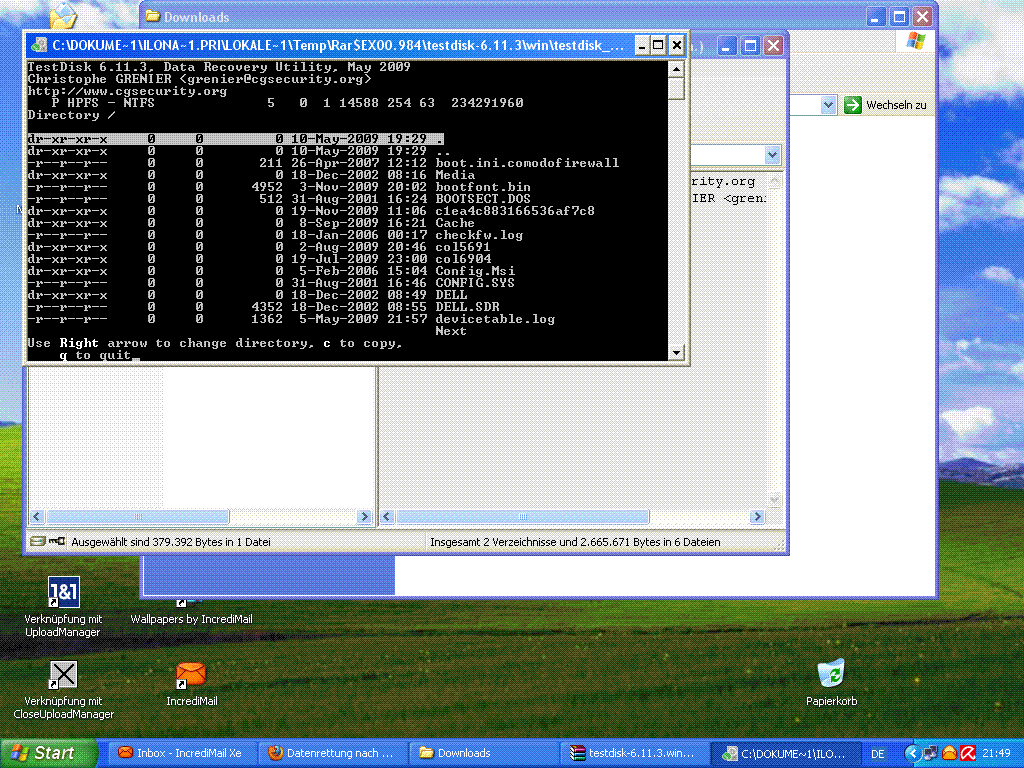Click right pane horizontal scrollbar left arrow
This screenshot has height=768, width=1024.
pyautogui.click(x=387, y=517)
